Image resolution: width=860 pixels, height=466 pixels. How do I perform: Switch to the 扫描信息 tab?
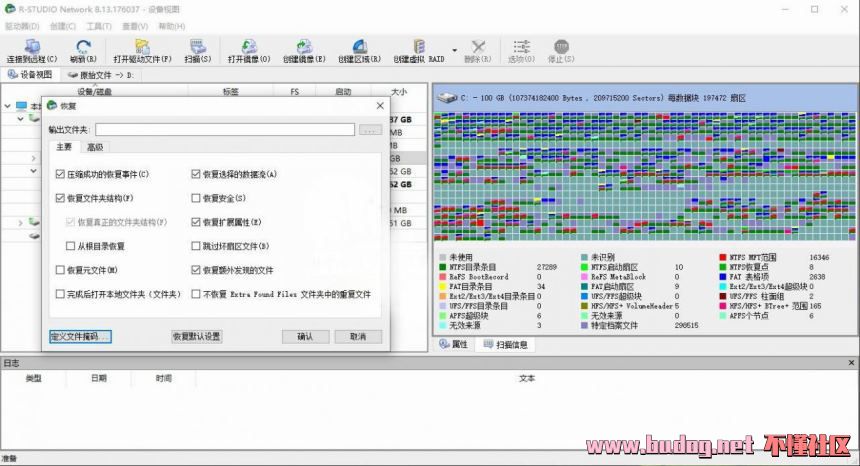[505, 344]
